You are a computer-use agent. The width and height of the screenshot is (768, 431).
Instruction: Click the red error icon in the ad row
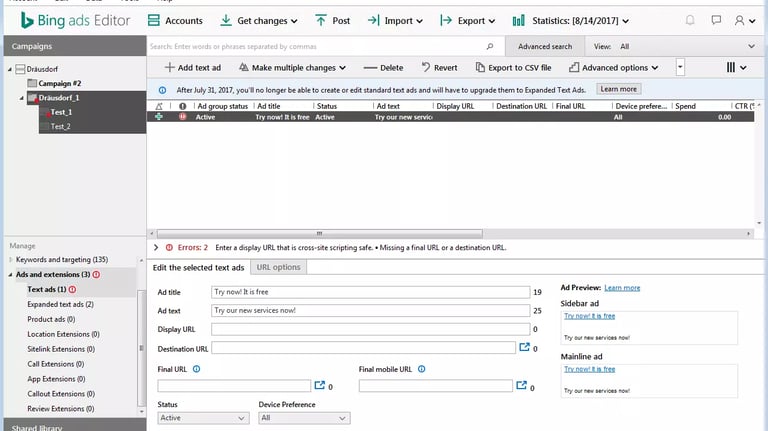pos(183,117)
